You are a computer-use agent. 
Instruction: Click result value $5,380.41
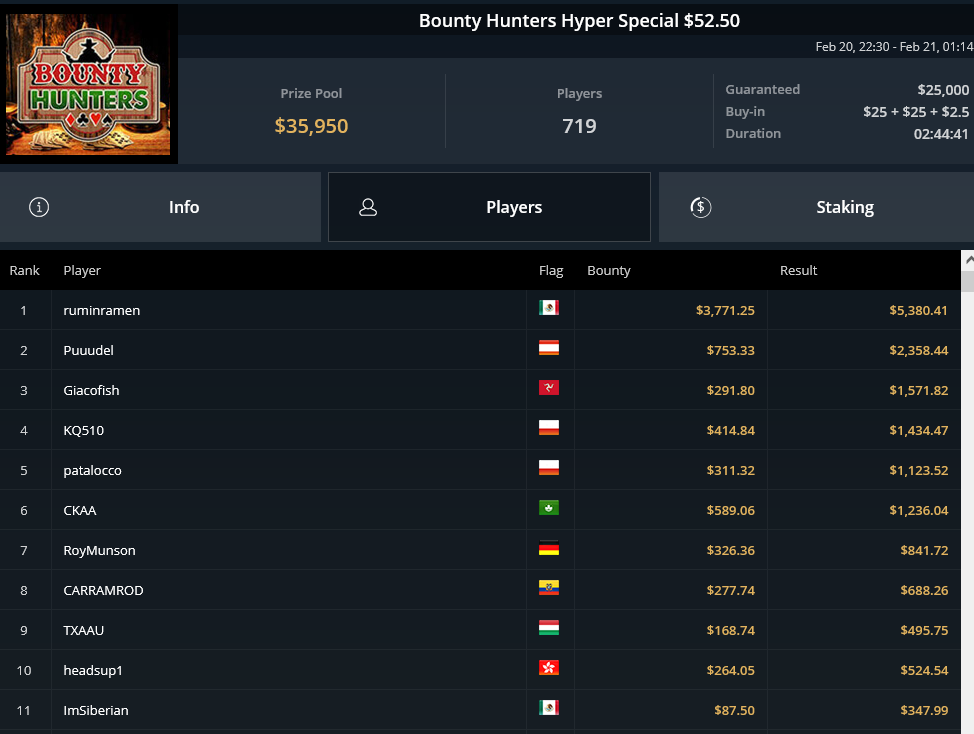[918, 310]
